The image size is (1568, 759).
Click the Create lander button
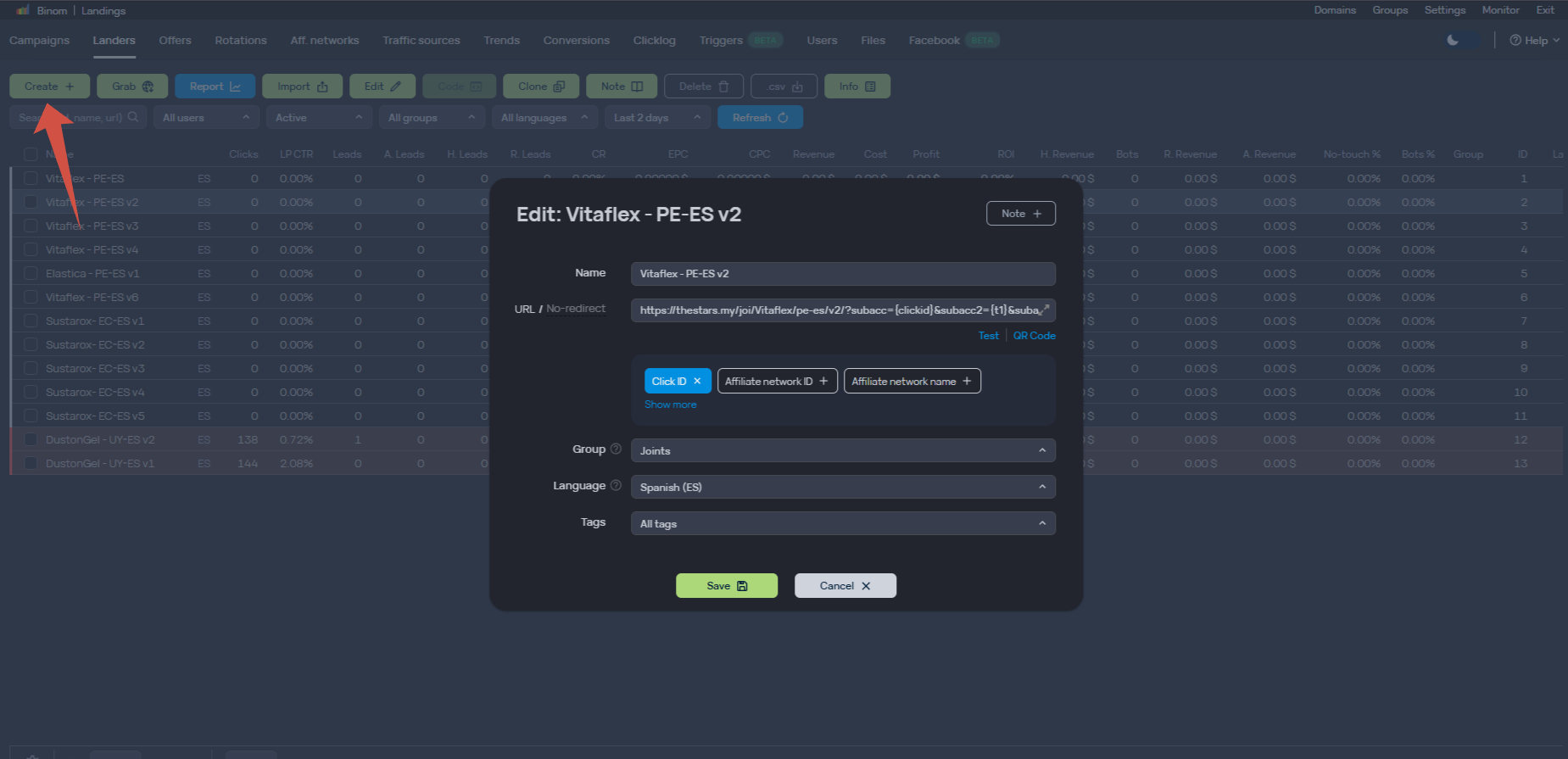(49, 87)
